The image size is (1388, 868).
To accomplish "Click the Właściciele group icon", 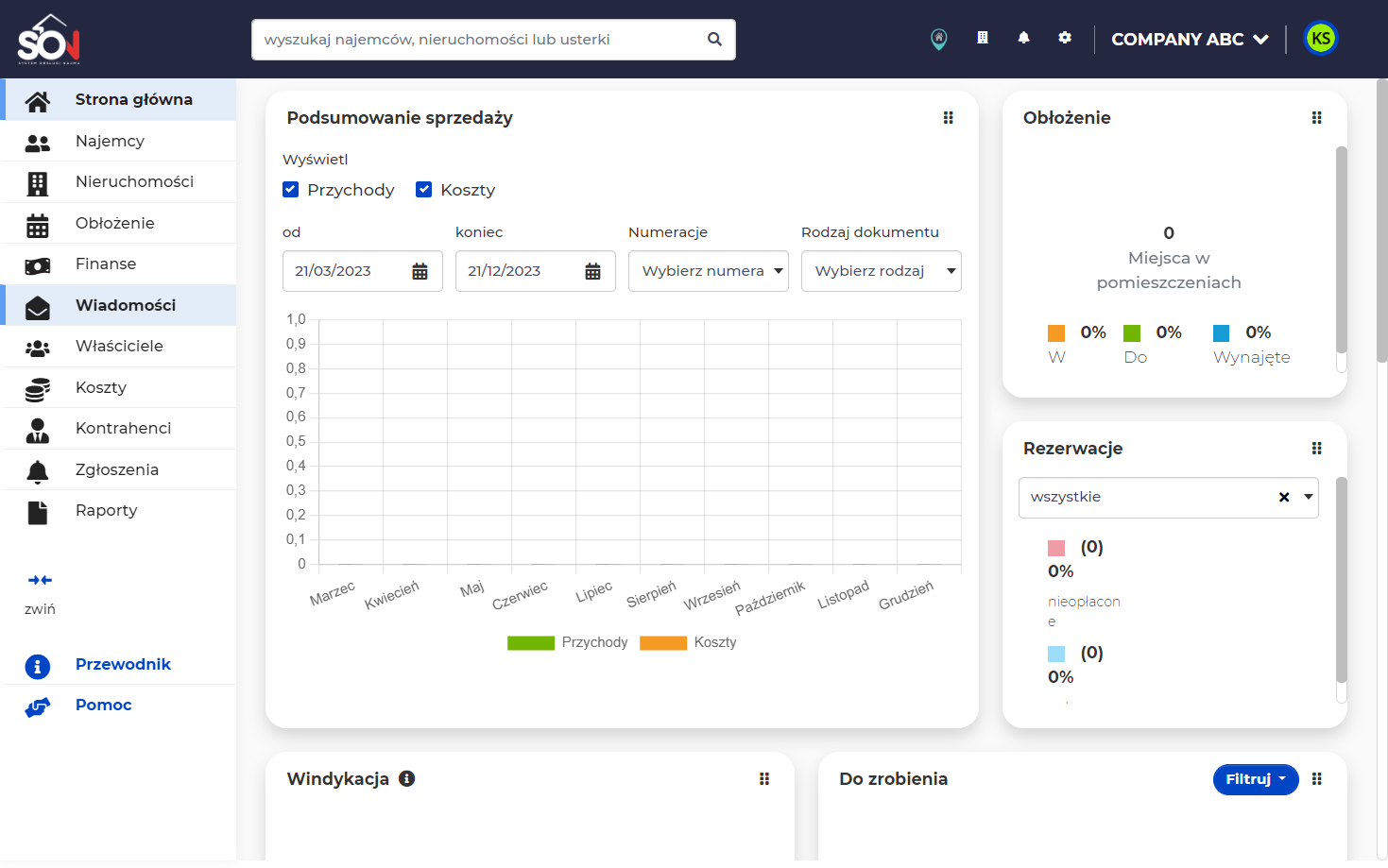I will (x=38, y=348).
